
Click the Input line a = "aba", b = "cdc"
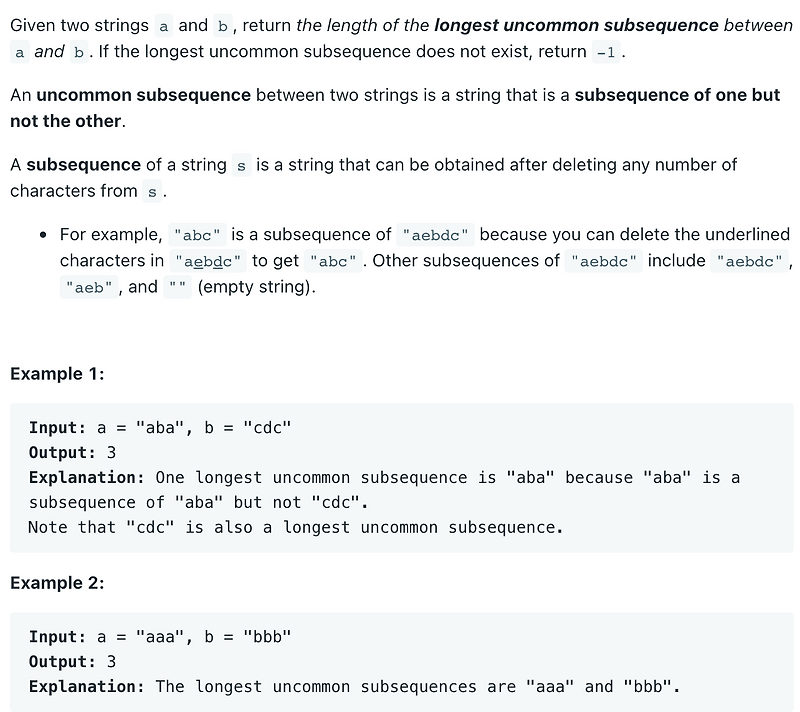point(160,428)
